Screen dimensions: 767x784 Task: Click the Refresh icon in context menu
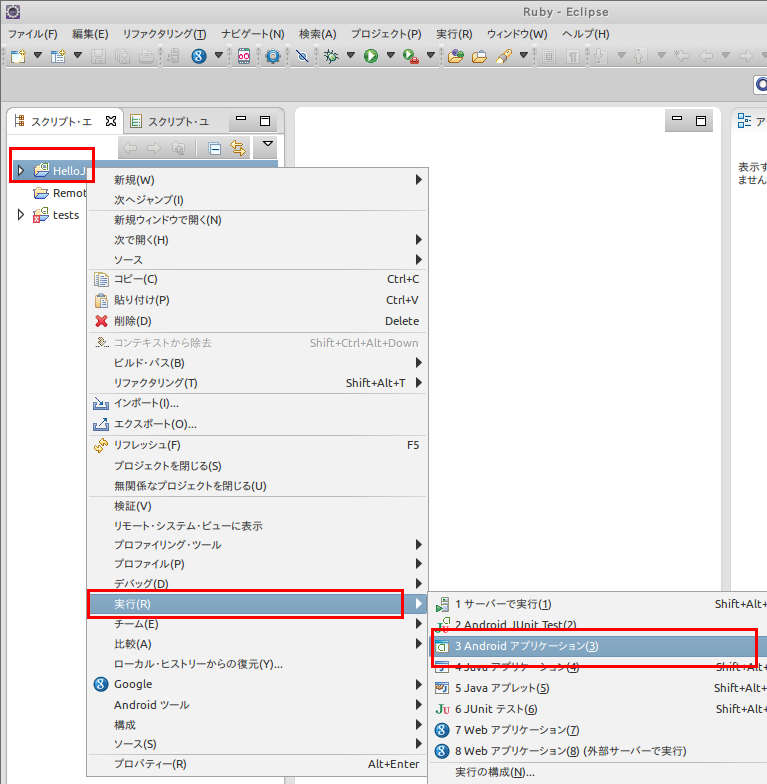point(101,445)
